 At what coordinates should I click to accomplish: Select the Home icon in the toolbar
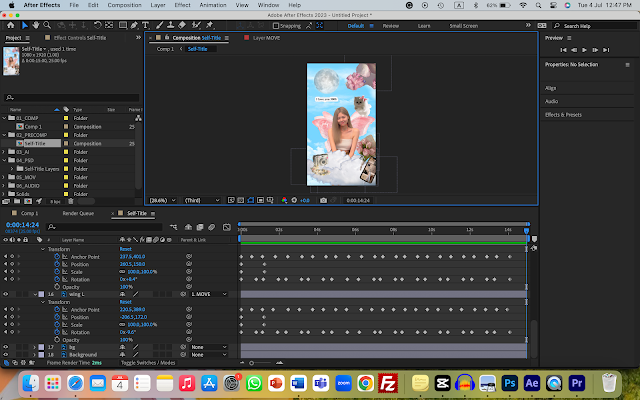coord(11,25)
